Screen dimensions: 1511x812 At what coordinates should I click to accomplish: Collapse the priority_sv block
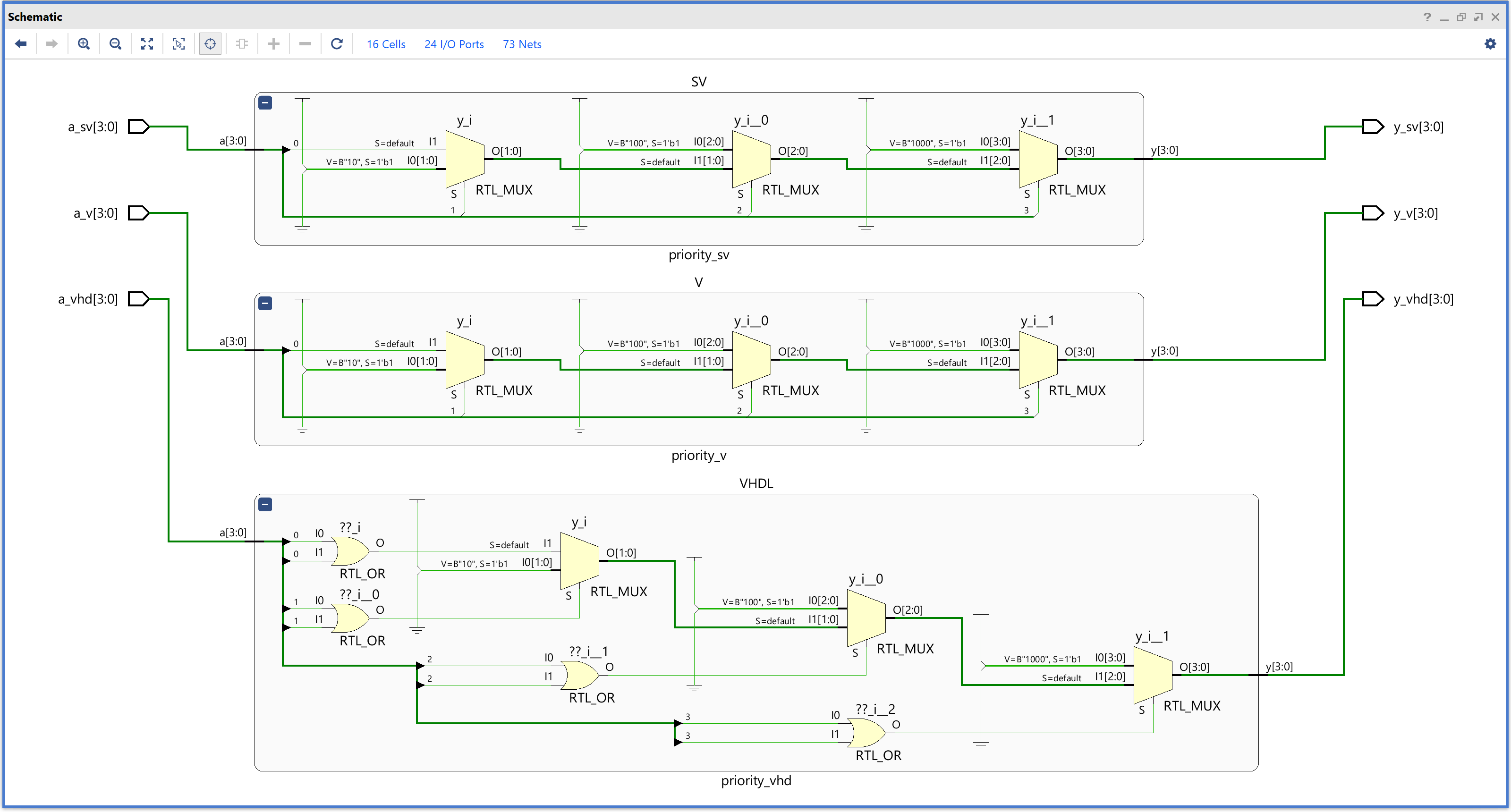tap(265, 103)
